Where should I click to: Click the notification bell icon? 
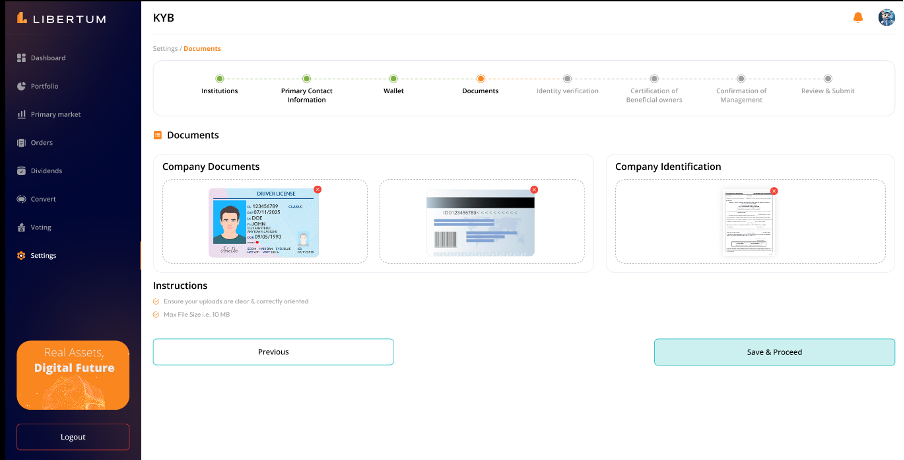(858, 18)
